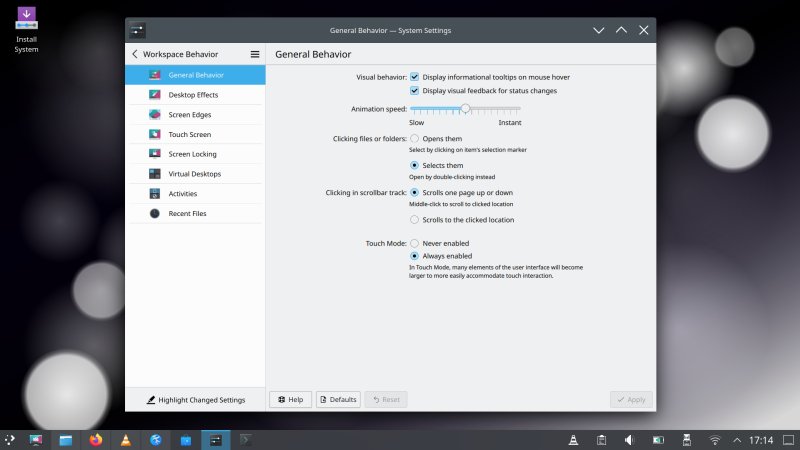Open the Recent Files clock icon
This screenshot has height=450, width=800.
[x=155, y=213]
